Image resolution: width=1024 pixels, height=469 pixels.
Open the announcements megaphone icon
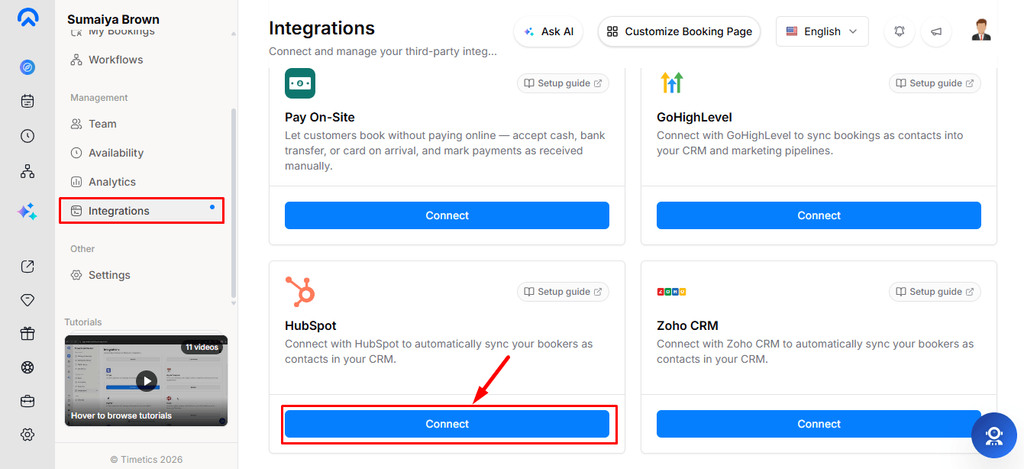point(936,31)
